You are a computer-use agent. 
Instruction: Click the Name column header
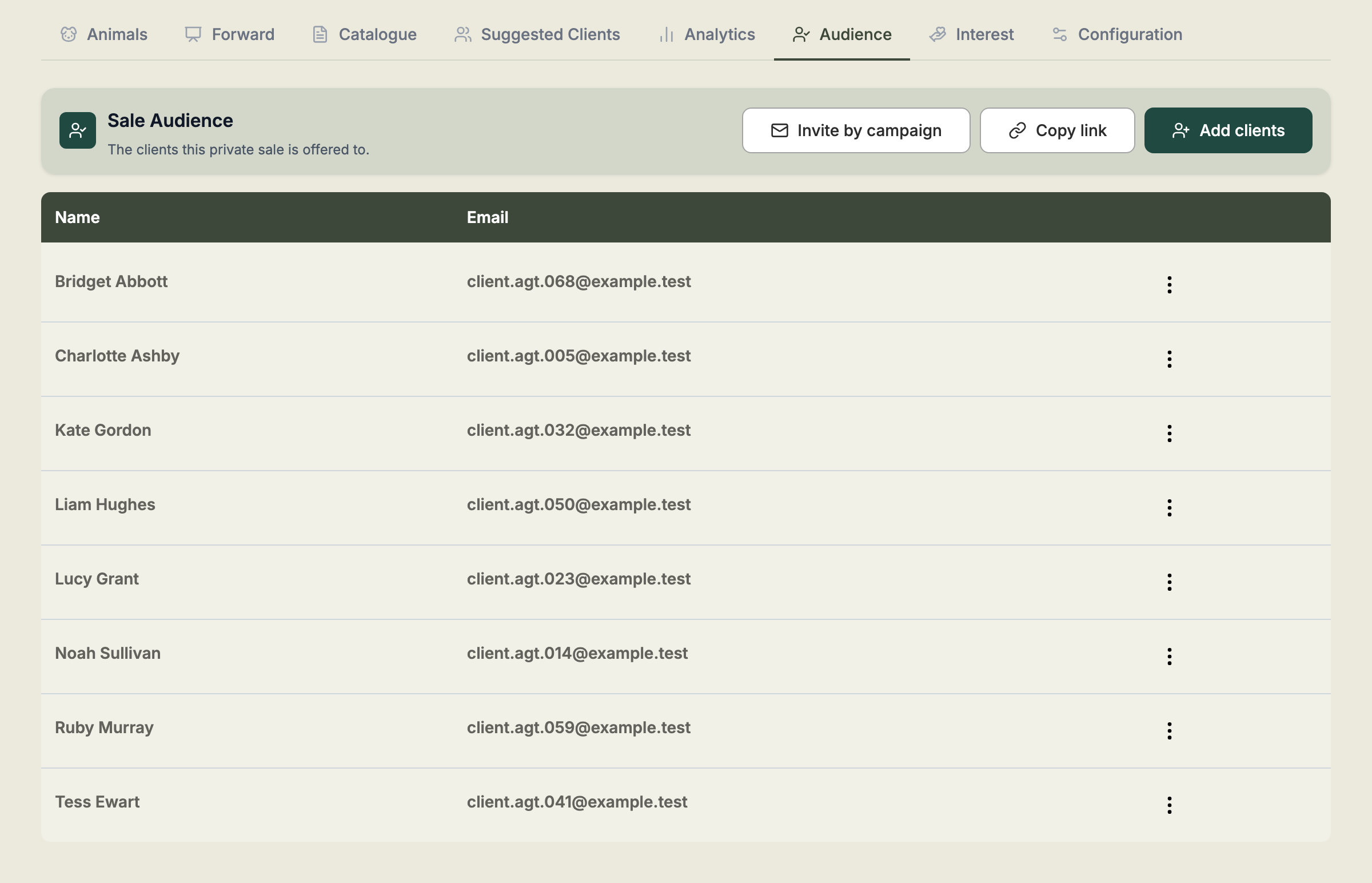77,217
